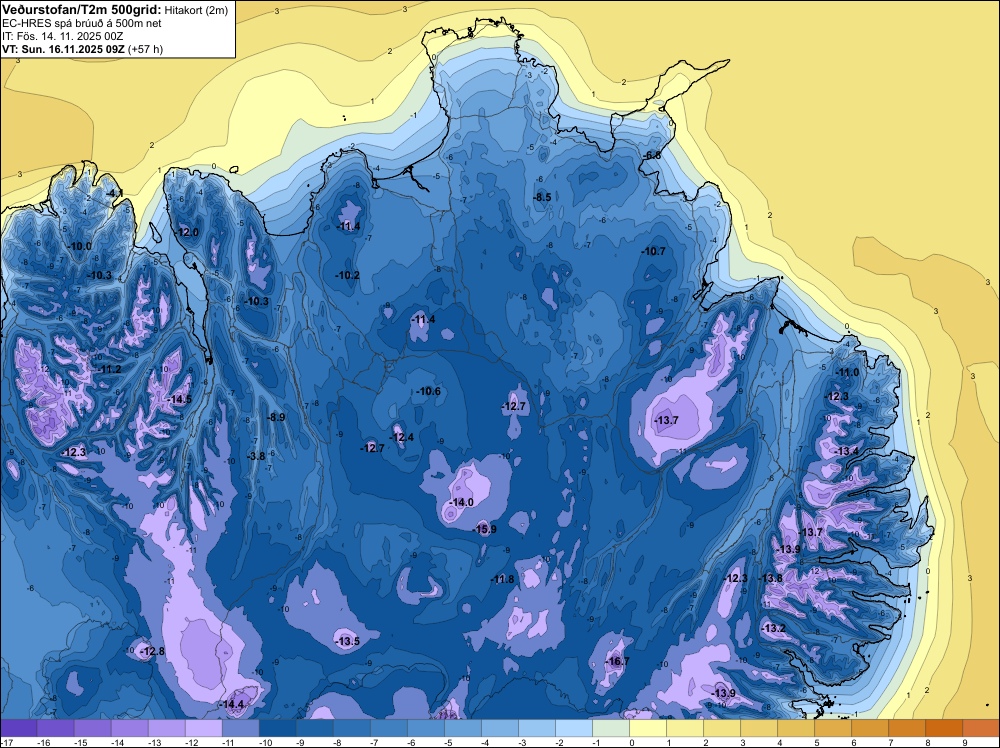Click the map title 'Veðurstofan/T2m 500grid: Hitakort (2m)'
Image resolution: width=1000 pixels, height=748 pixels.
[x=115, y=10]
